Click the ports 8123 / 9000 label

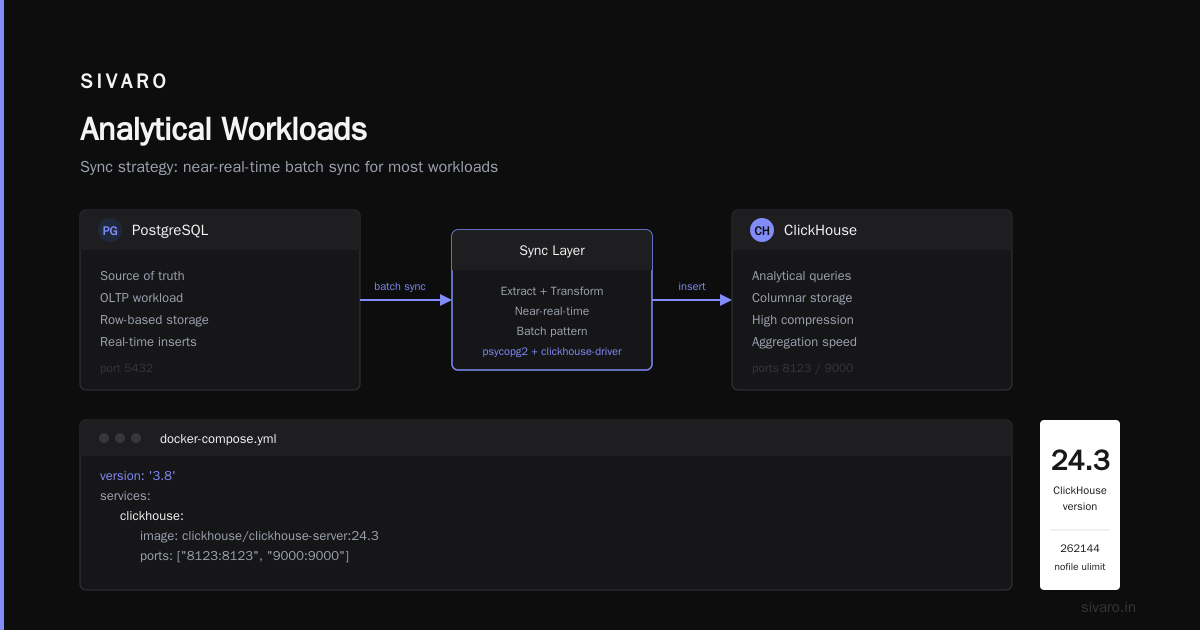(802, 368)
